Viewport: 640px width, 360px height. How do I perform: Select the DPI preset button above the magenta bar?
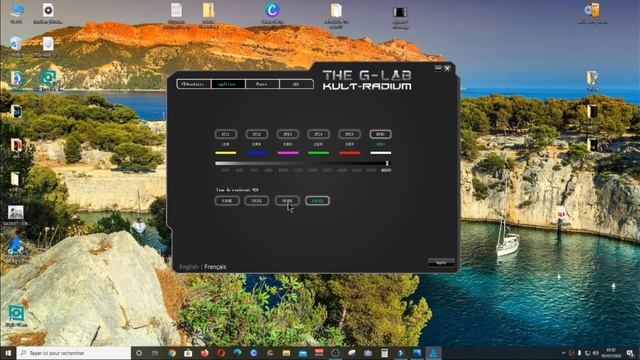pos(288,134)
